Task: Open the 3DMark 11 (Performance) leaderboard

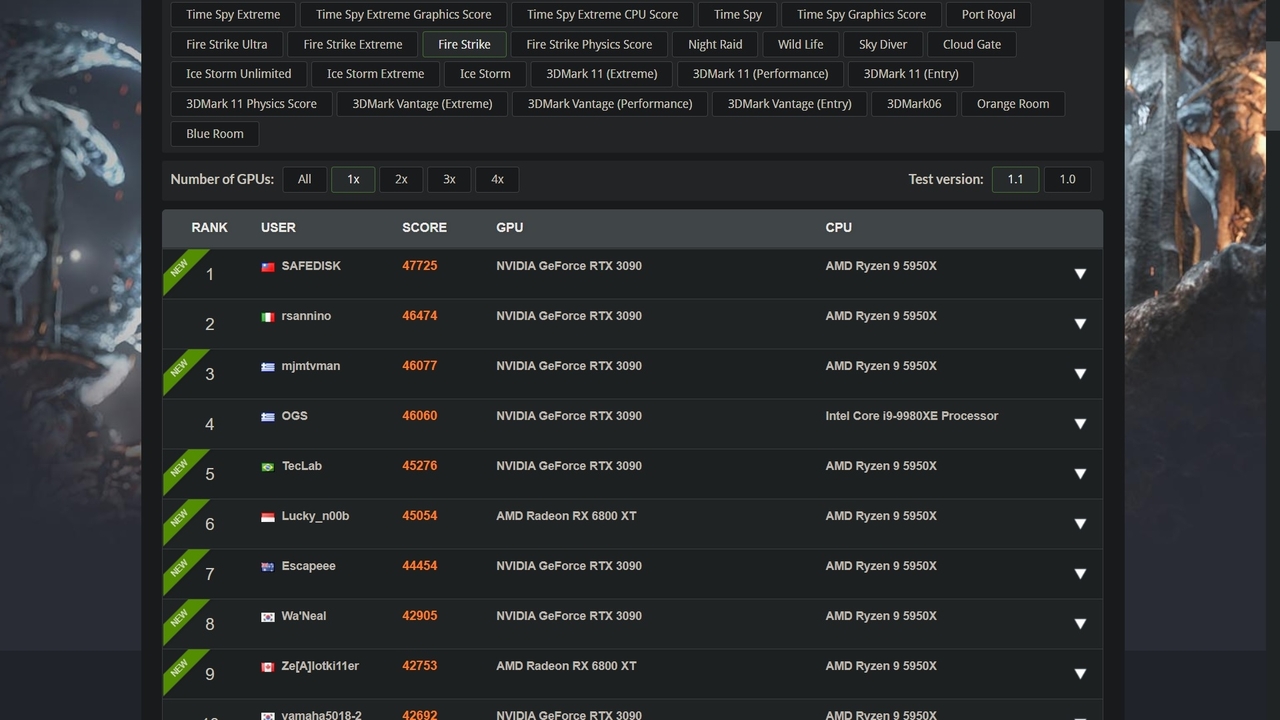Action: click(761, 74)
